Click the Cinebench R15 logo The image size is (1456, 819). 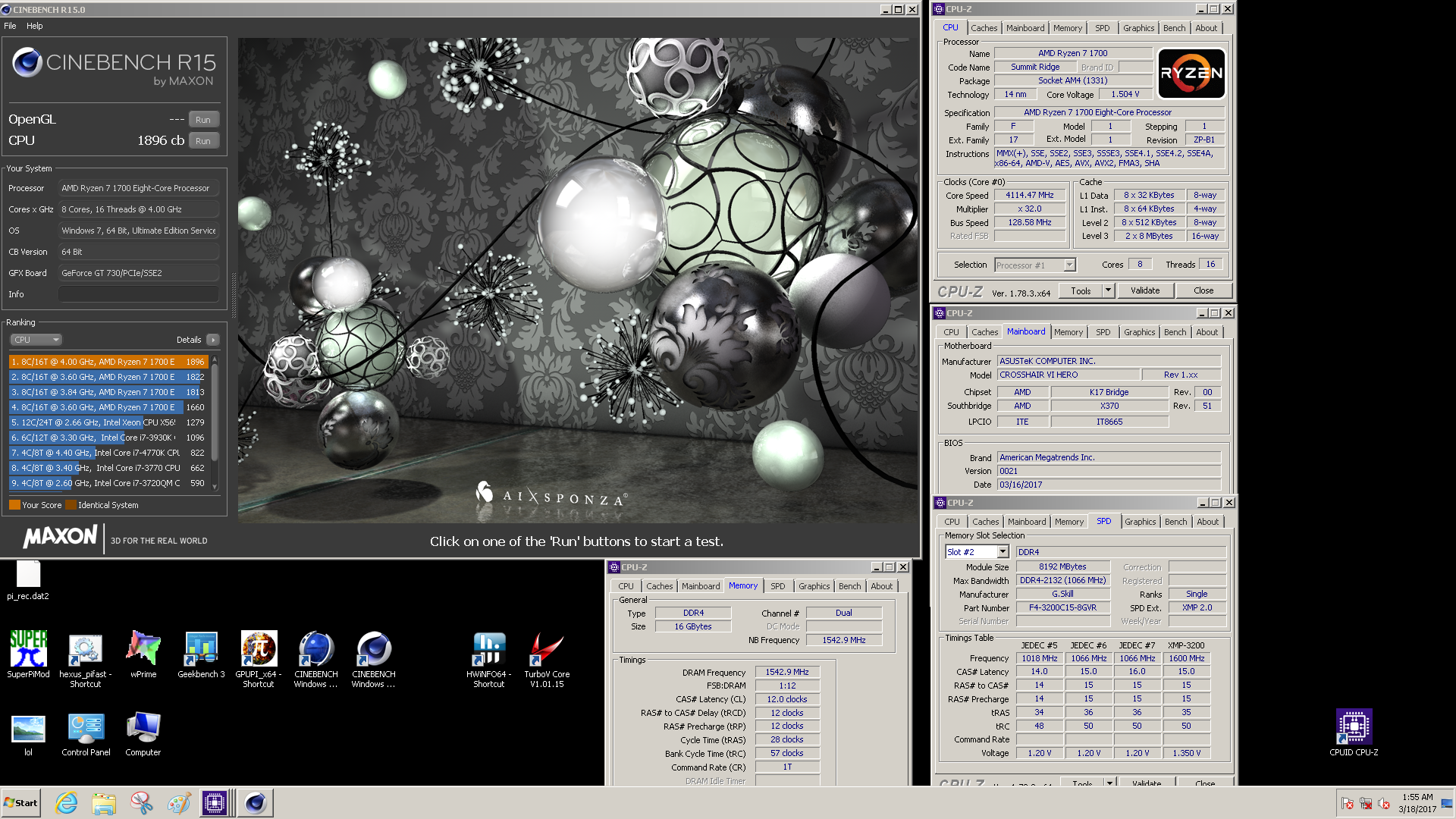[x=114, y=67]
